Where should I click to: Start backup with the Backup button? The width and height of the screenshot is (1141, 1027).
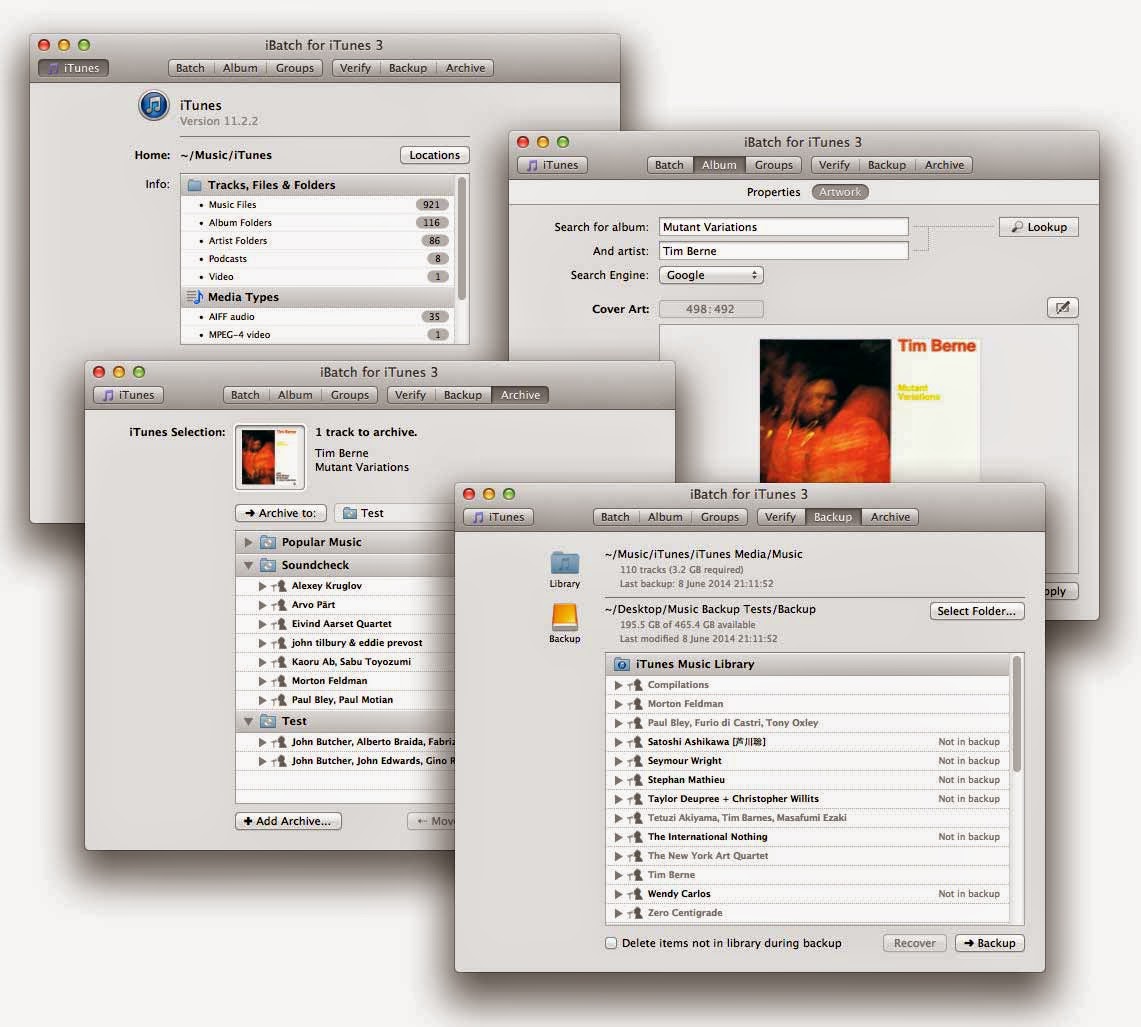990,943
